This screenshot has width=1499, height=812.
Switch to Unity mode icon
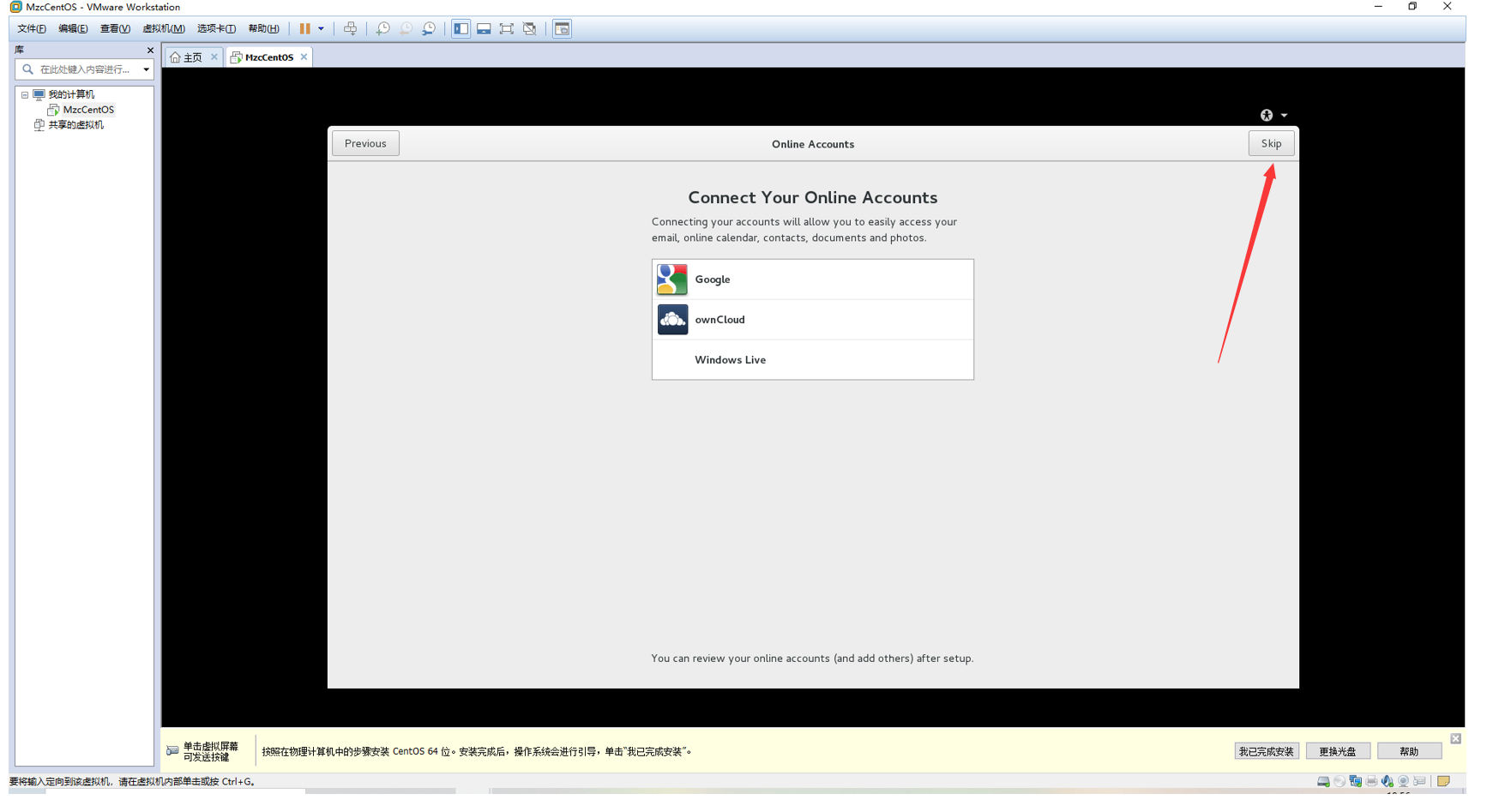(x=530, y=28)
